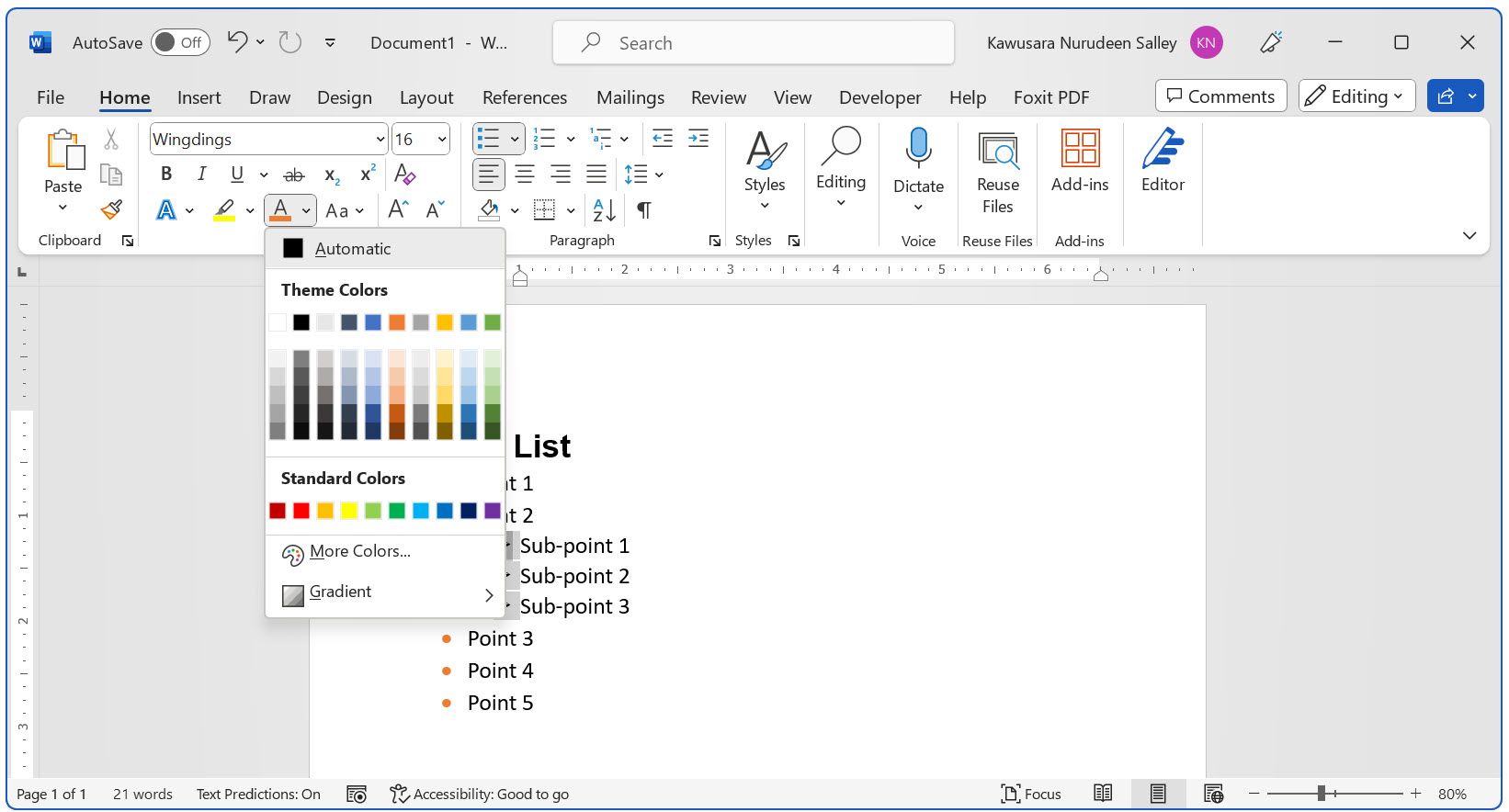
Task: Switch to Web Layout view icon
Action: (1213, 793)
